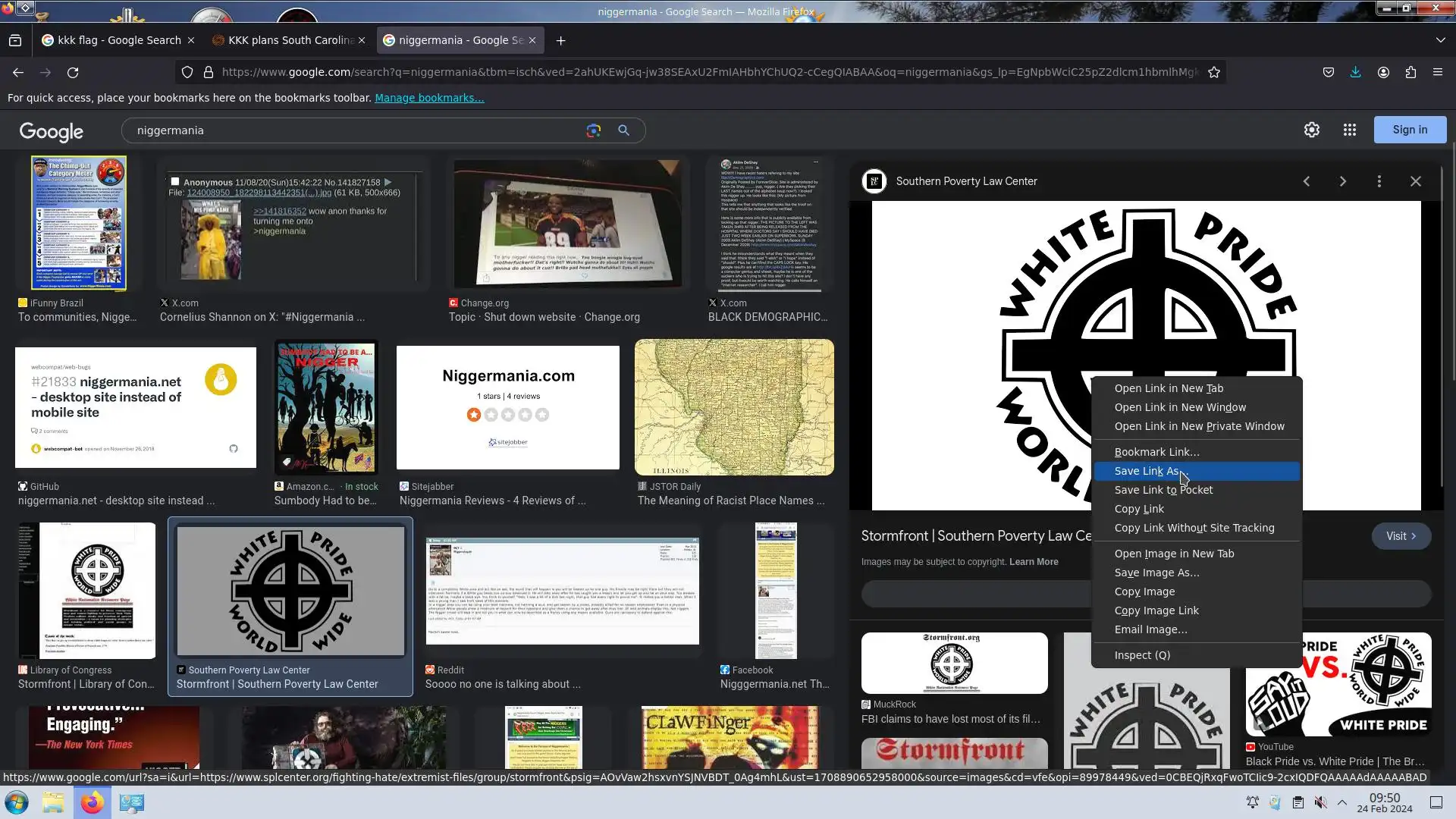Bookmark this page with the star icon
Viewport: 1456px width, 819px height.
tap(1214, 72)
